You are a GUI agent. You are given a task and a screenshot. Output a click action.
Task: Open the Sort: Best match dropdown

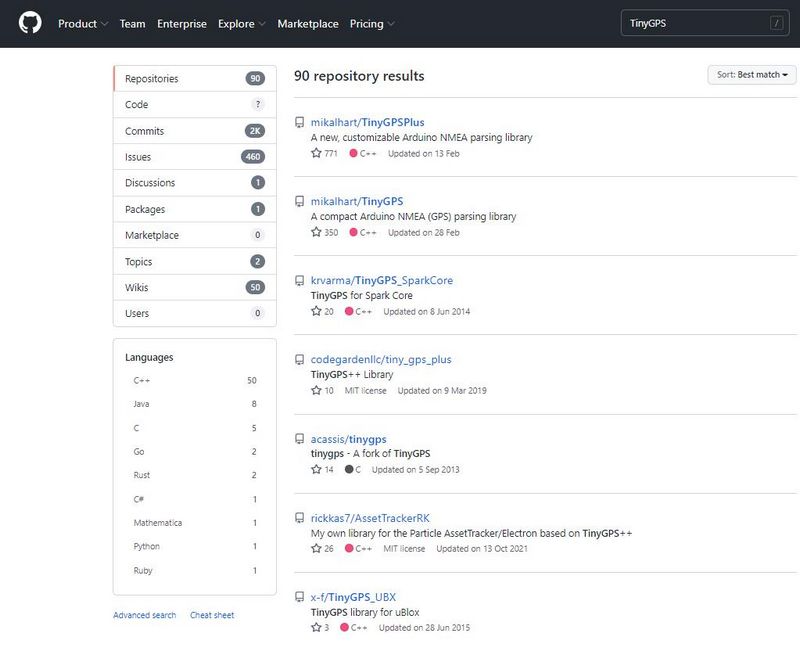752,75
